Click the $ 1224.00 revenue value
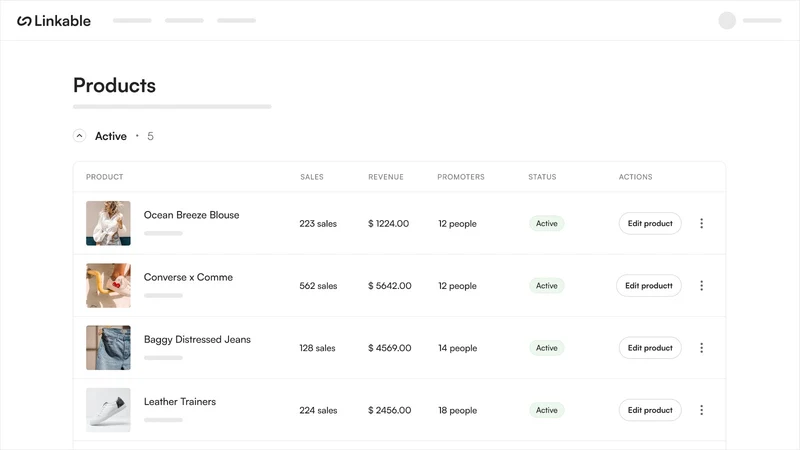800x450 pixels. point(388,223)
